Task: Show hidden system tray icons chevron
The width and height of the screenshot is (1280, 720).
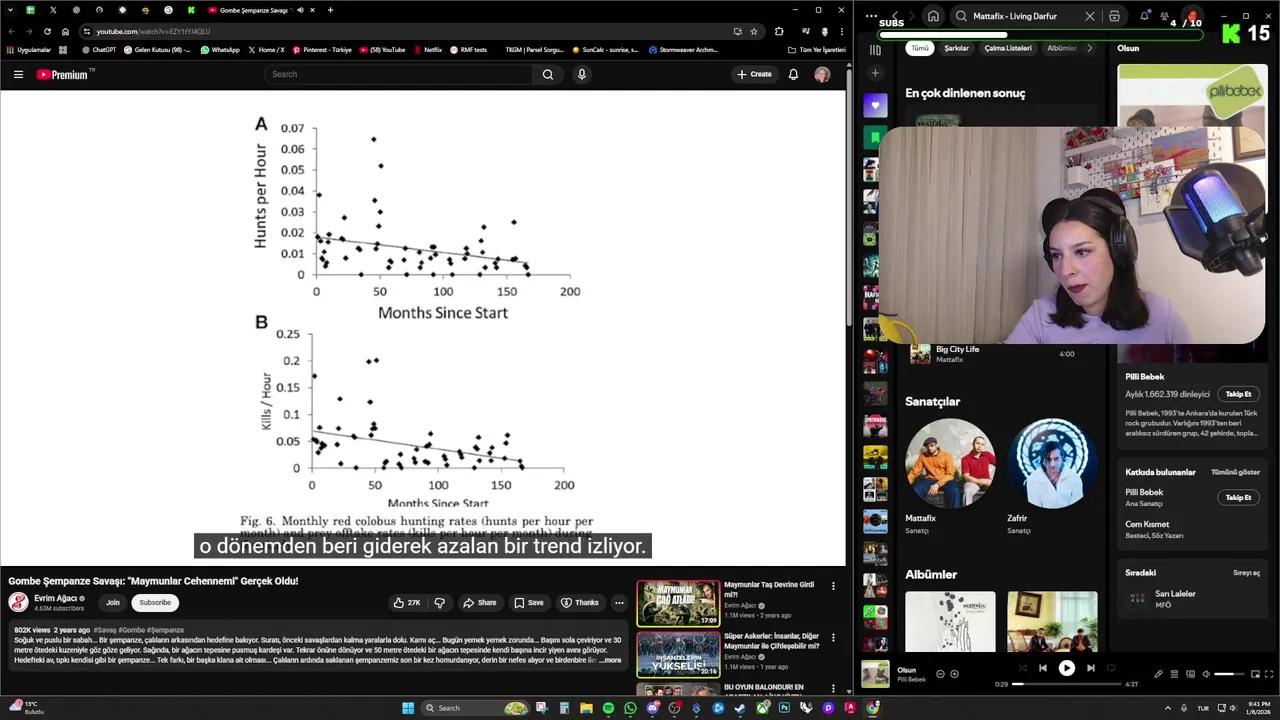Action: pyautogui.click(x=1167, y=708)
